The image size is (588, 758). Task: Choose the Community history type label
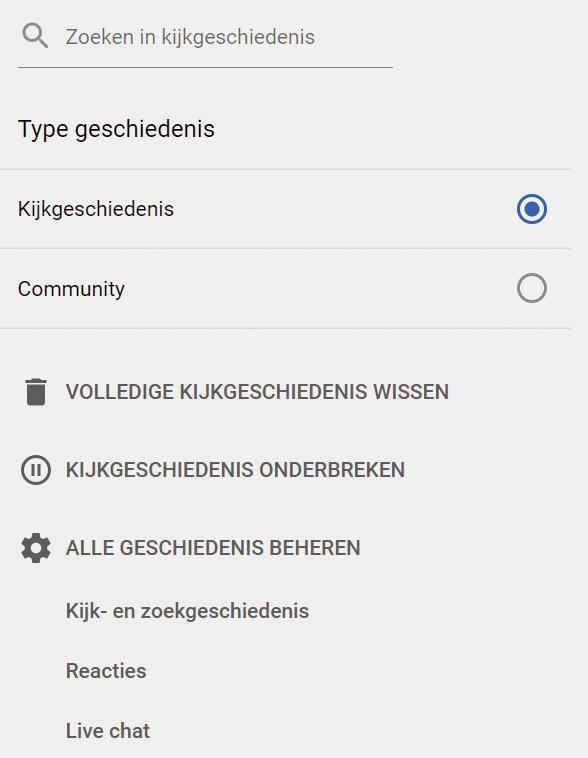71,289
